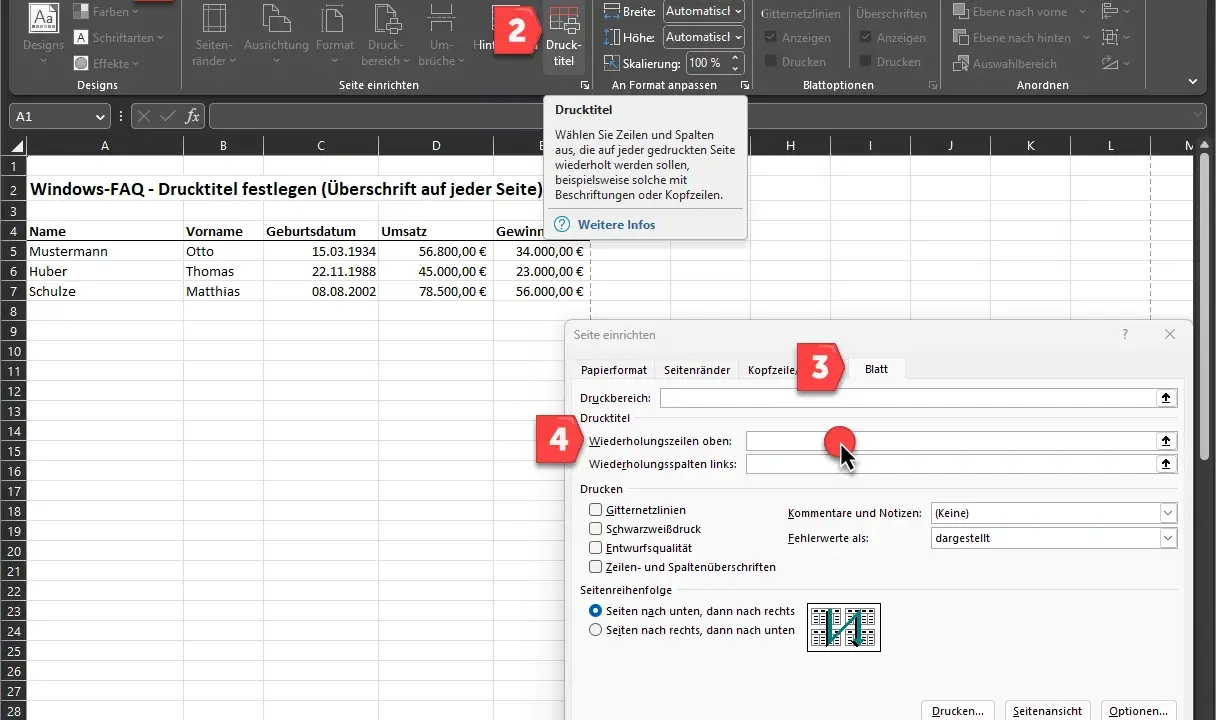Click the Wiederholungszeilen oben field
Screen dimensions: 1216x720
click(x=950, y=441)
